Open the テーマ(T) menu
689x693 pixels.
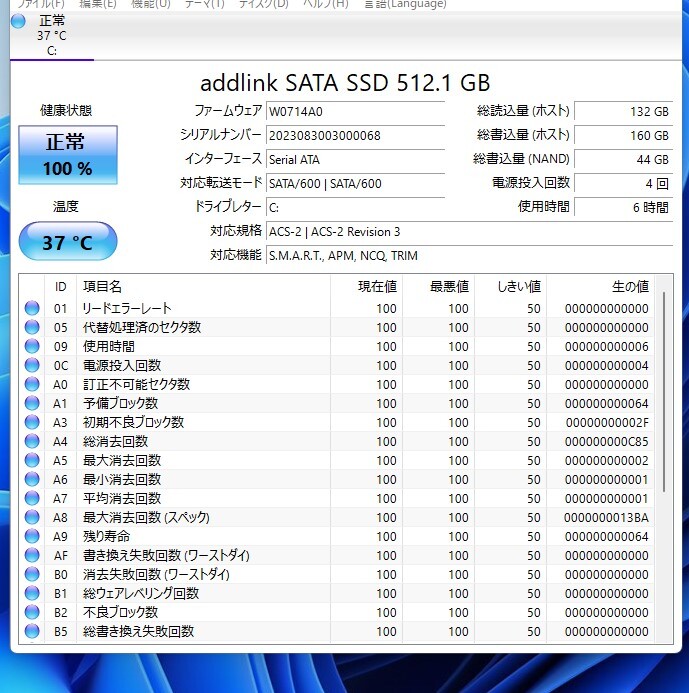204,4
